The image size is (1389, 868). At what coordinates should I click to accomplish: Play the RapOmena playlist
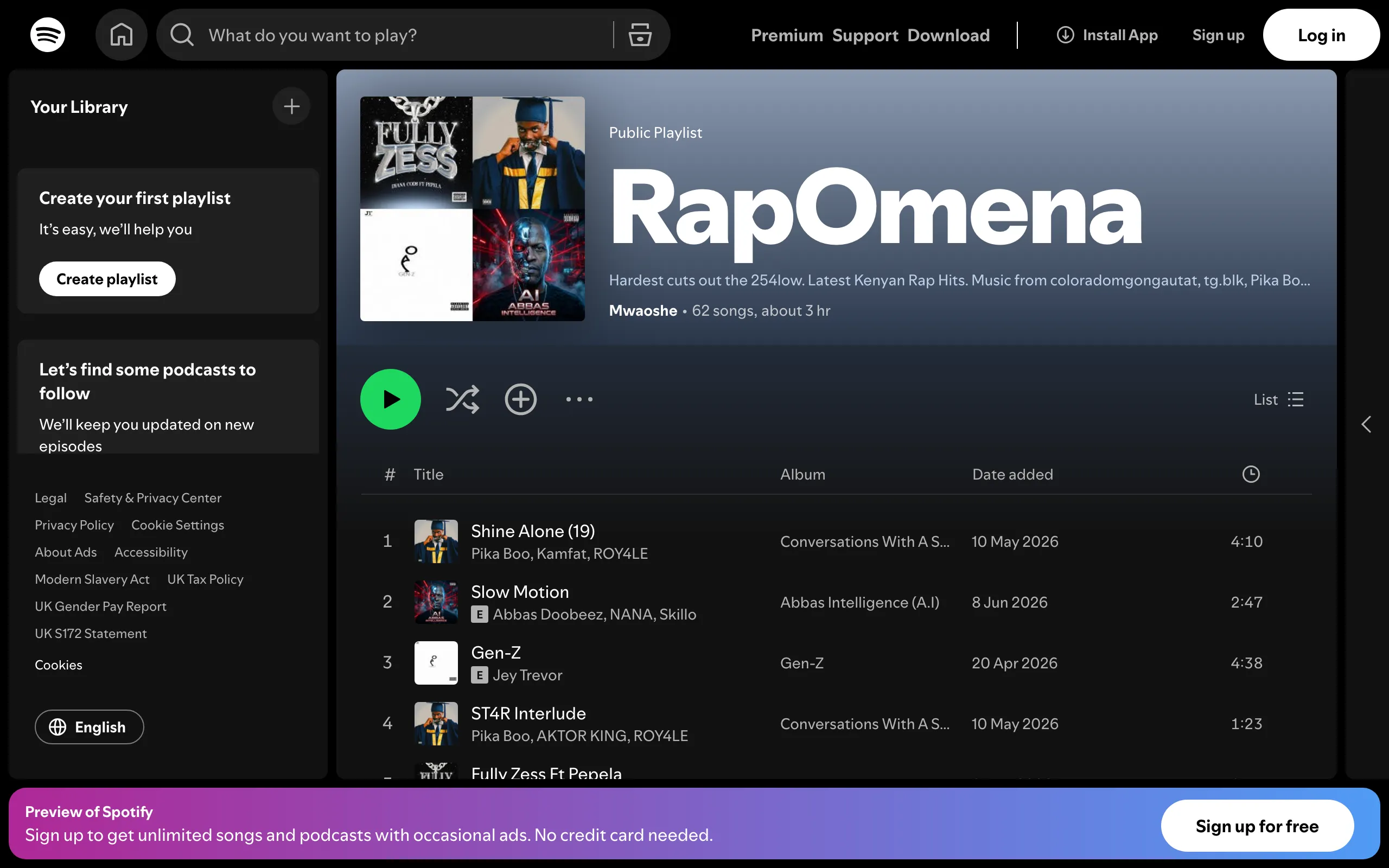pyautogui.click(x=390, y=399)
